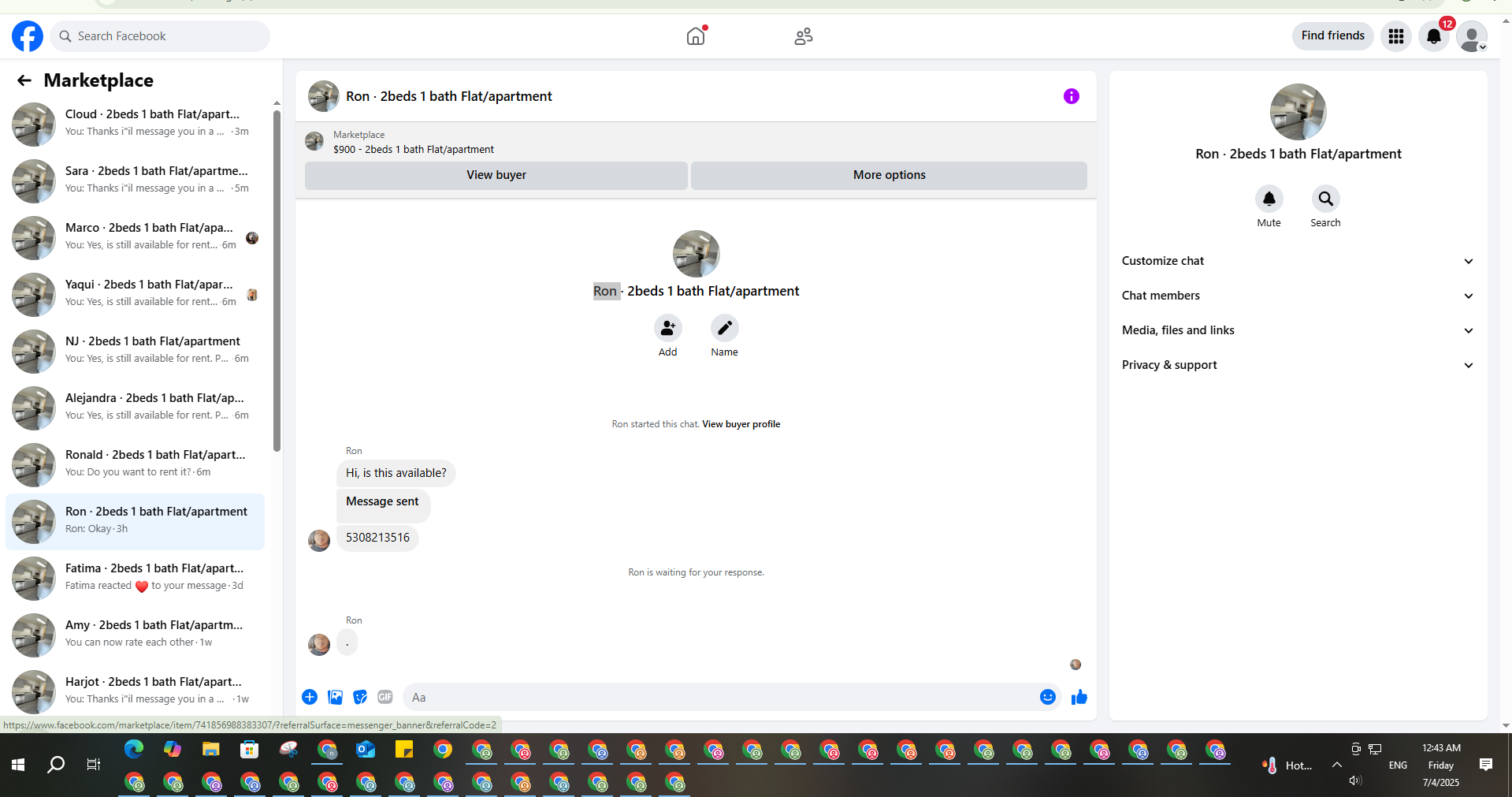Expand Customize chat section

[1298, 261]
